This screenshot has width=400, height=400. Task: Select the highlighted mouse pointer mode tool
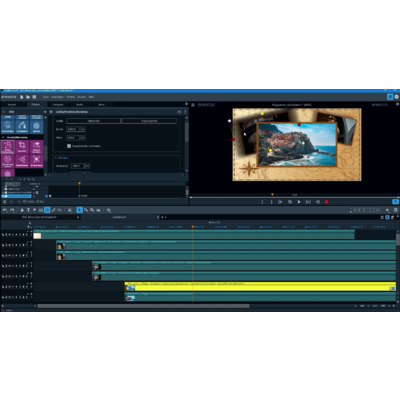(79, 210)
